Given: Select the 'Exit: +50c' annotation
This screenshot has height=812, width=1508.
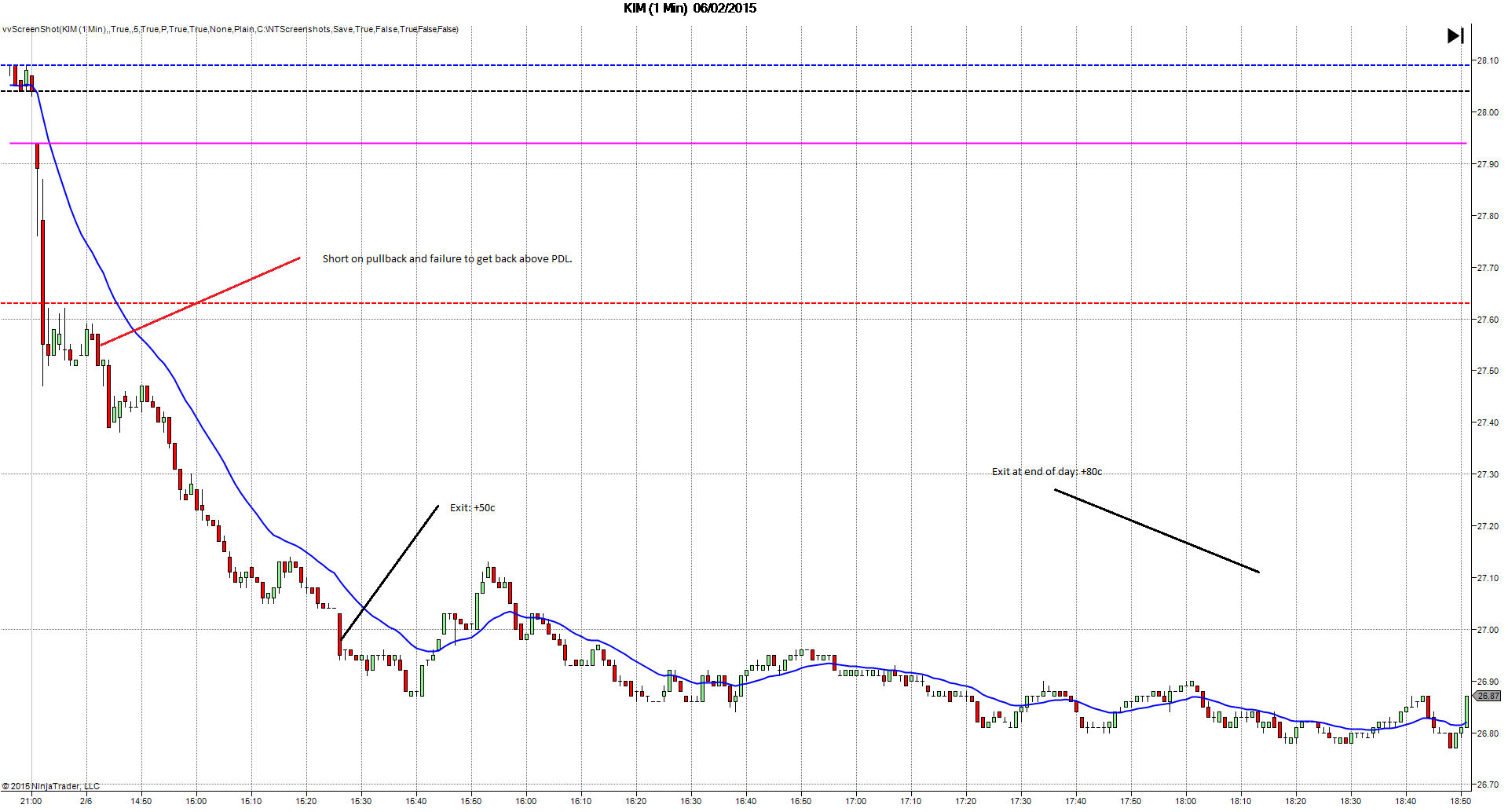Looking at the screenshot, I should [472, 508].
